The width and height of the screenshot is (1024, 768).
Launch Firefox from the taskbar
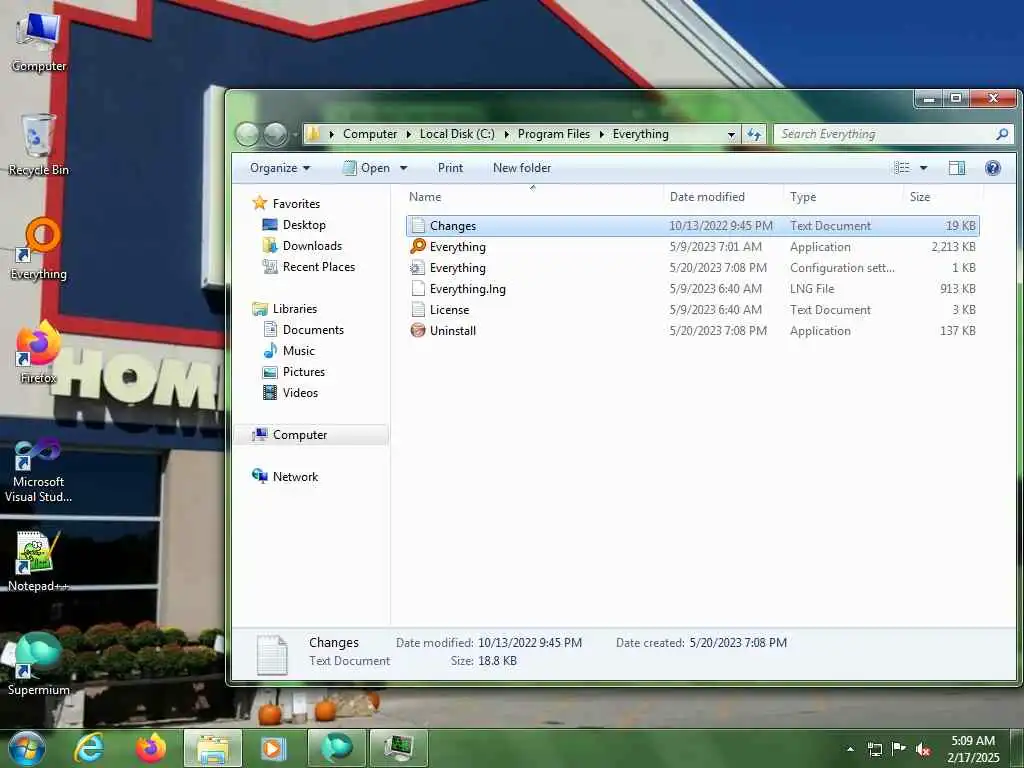click(x=151, y=748)
